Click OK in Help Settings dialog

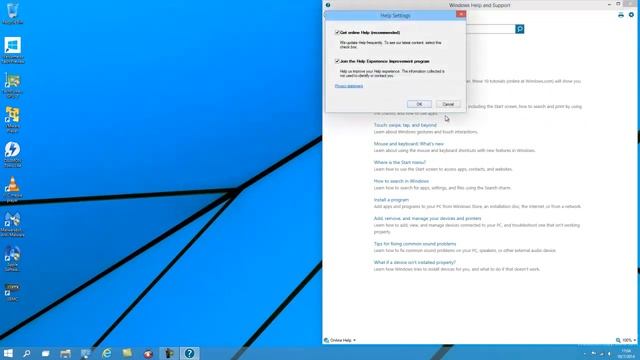pos(419,104)
